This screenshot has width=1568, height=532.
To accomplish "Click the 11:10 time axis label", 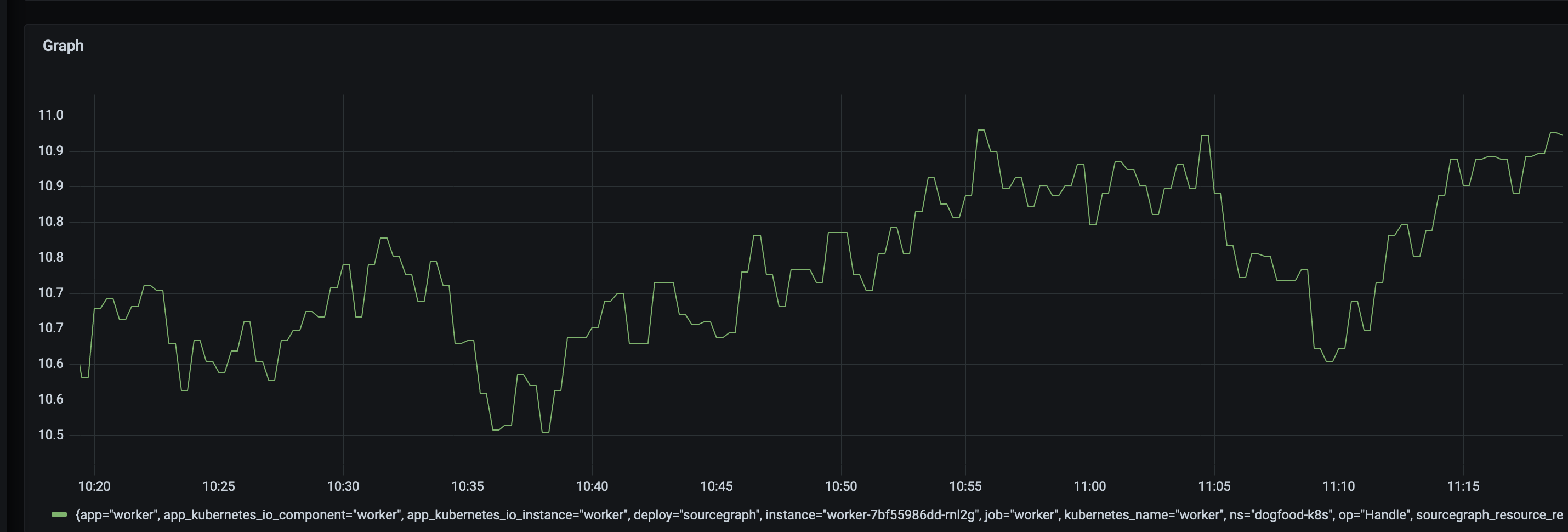I will point(1339,486).
